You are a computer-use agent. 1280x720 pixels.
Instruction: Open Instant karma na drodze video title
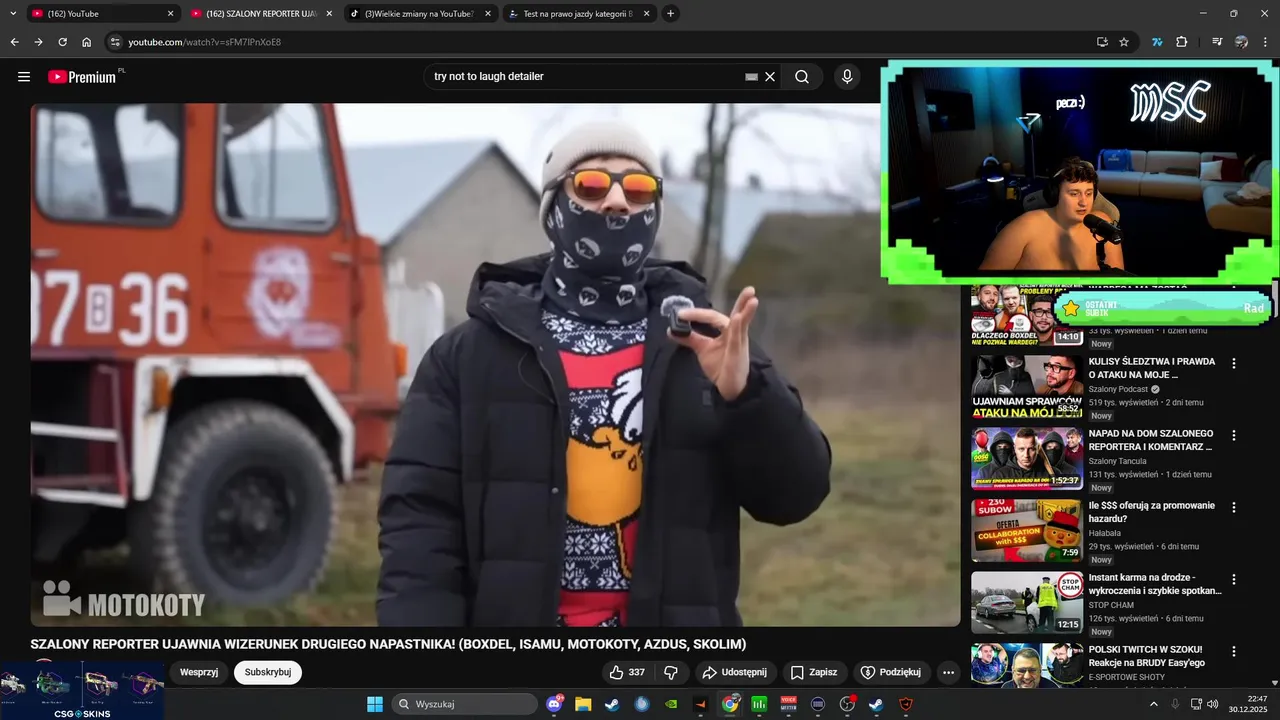[x=1155, y=584]
